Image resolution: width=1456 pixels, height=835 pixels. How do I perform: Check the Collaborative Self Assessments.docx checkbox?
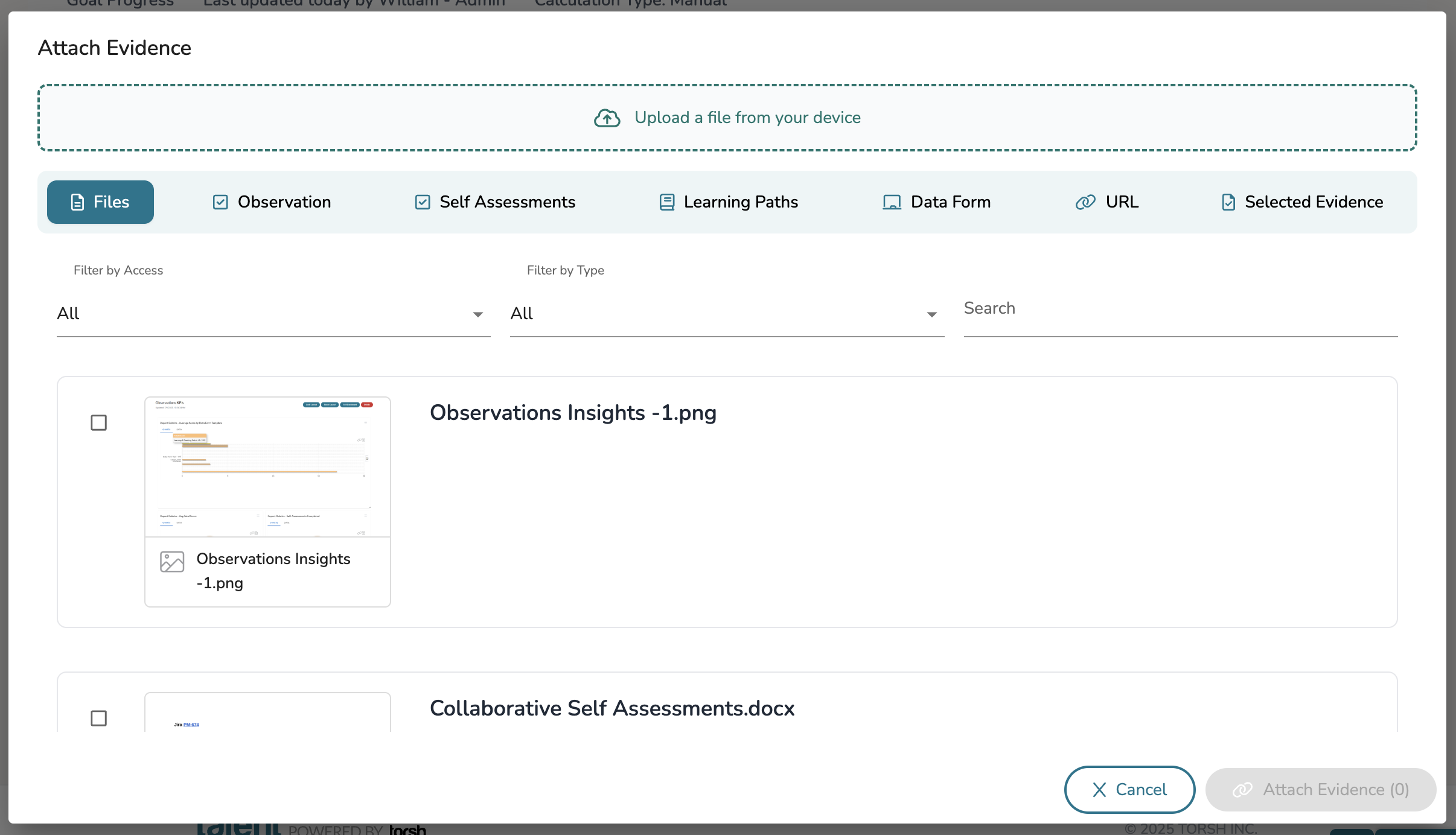tap(99, 718)
